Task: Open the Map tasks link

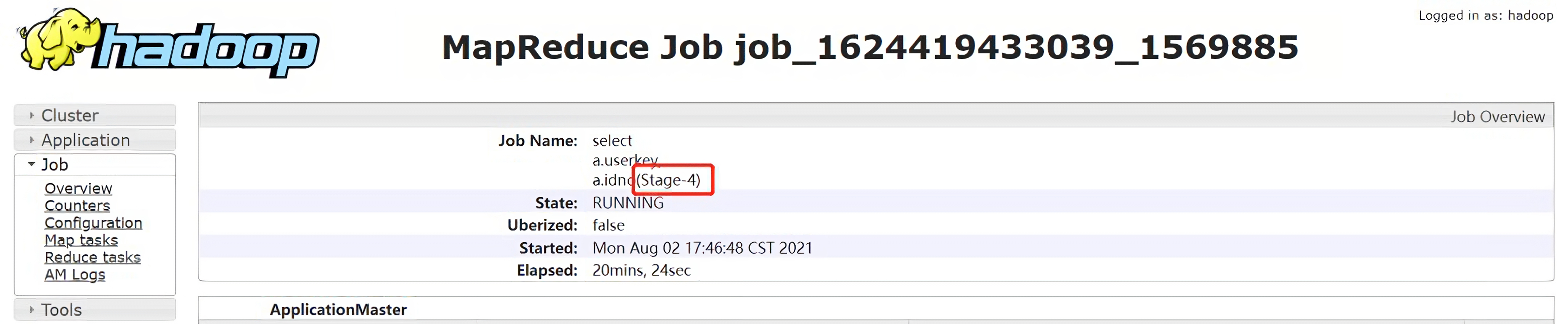Action: click(x=81, y=240)
